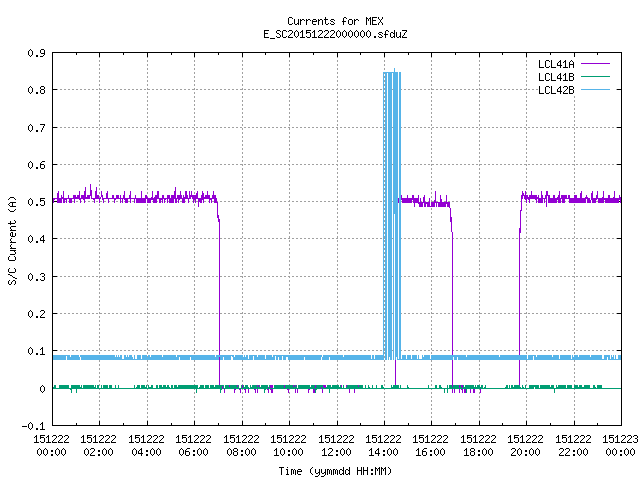The image size is (640, 480).
Task: Click the 0.1 y-axis tick label
Action: (x=36, y=351)
